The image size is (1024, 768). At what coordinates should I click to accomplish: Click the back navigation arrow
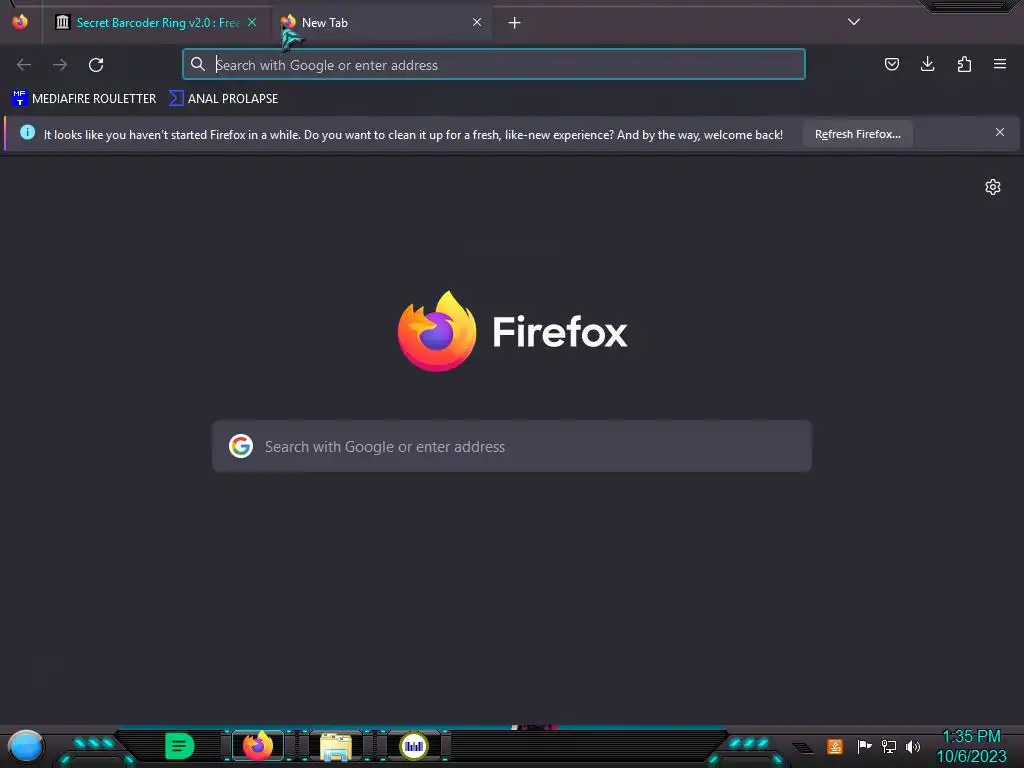pyautogui.click(x=24, y=65)
